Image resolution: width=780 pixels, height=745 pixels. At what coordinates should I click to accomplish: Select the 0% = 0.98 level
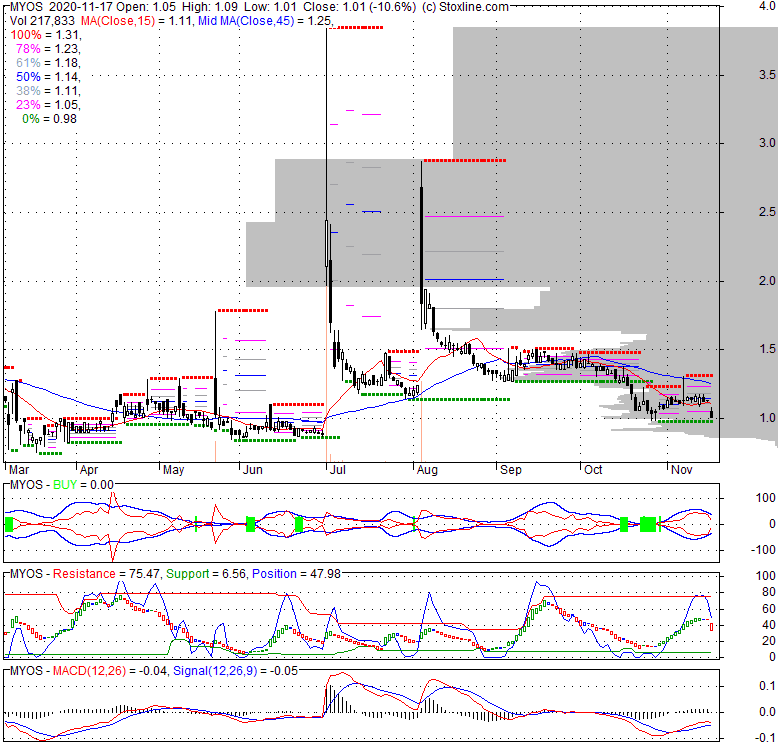[x=49, y=118]
